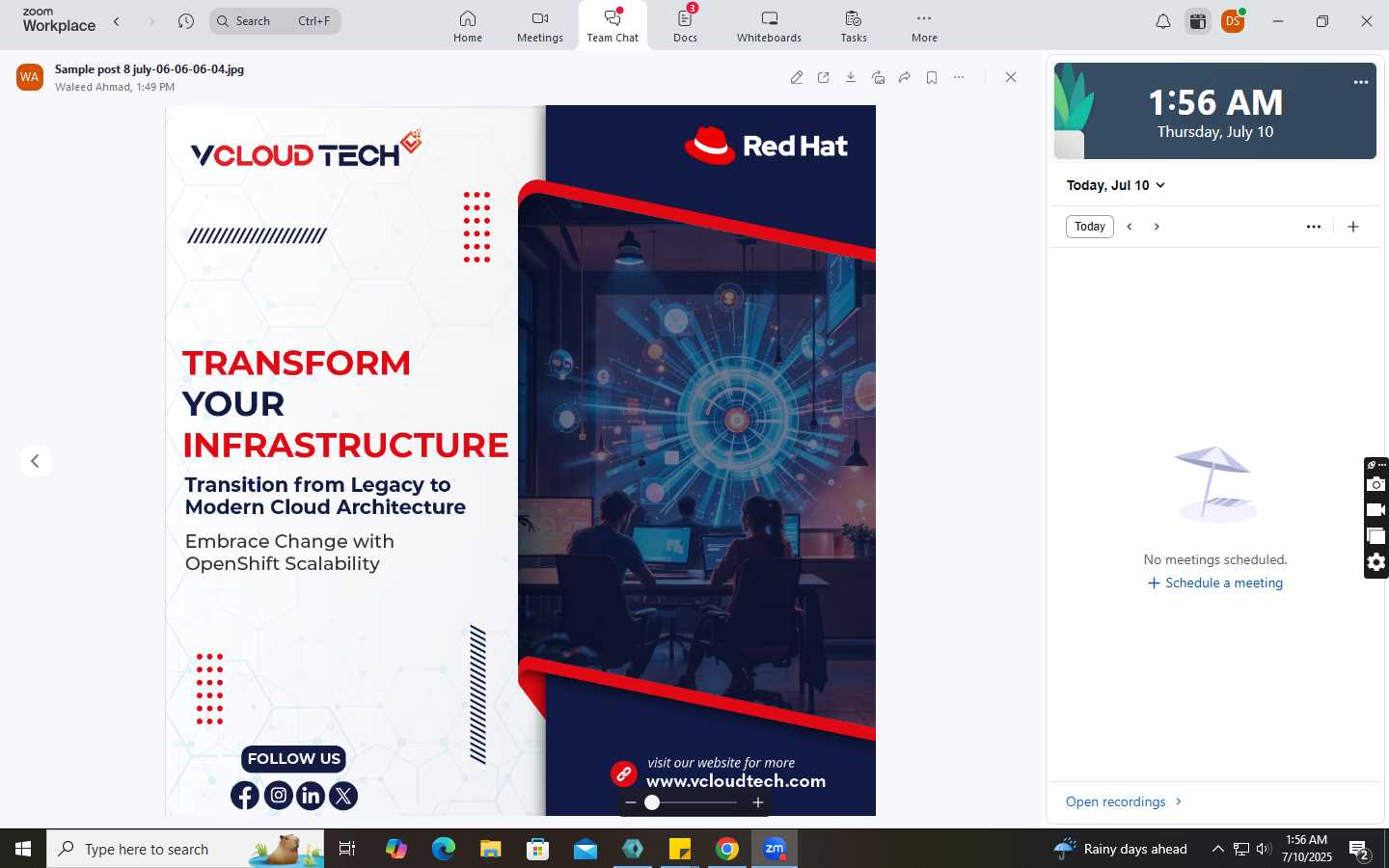Bookmark the image
1389x868 pixels.
(932, 77)
